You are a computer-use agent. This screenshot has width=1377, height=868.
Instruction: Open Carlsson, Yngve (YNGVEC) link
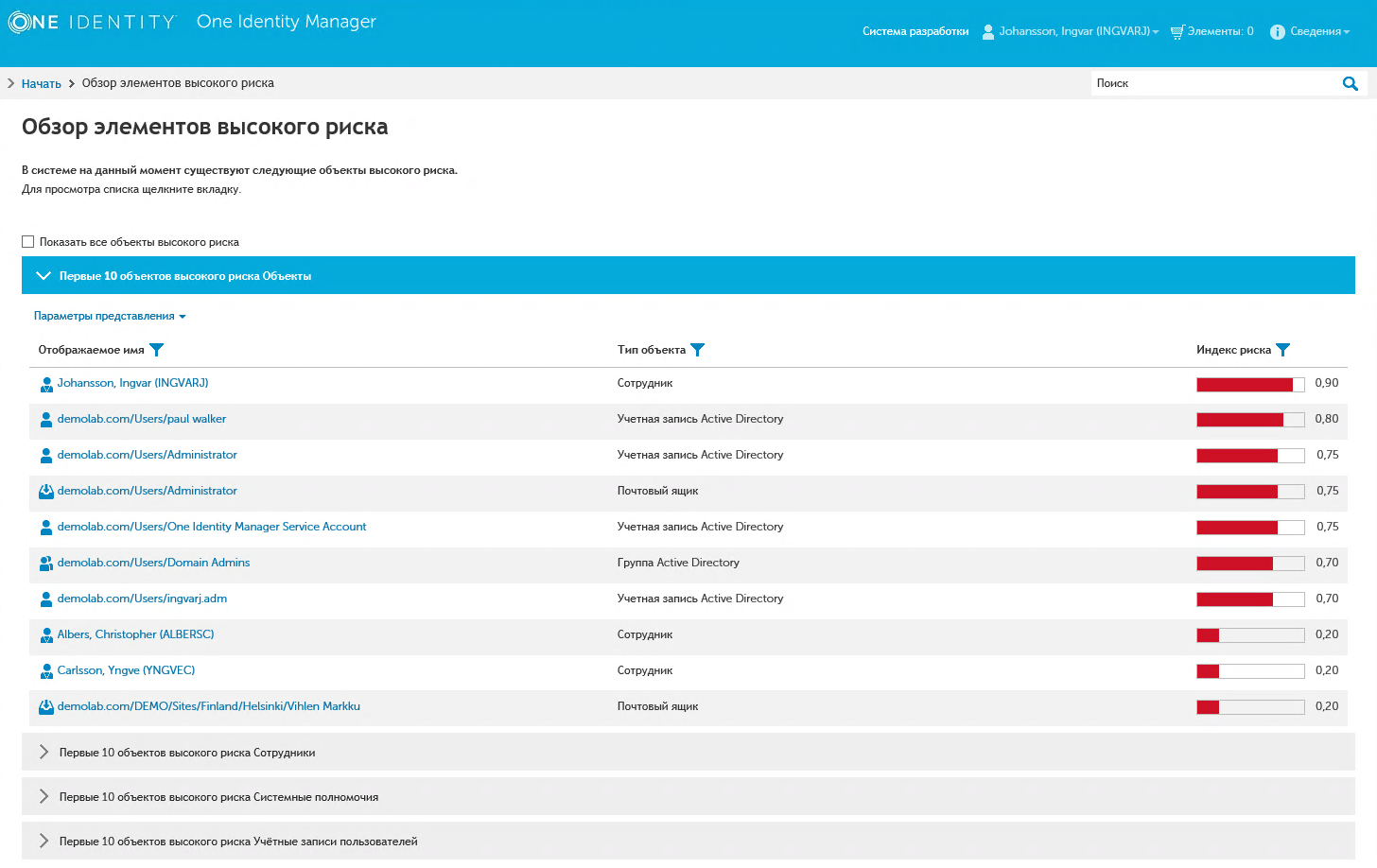(x=126, y=670)
